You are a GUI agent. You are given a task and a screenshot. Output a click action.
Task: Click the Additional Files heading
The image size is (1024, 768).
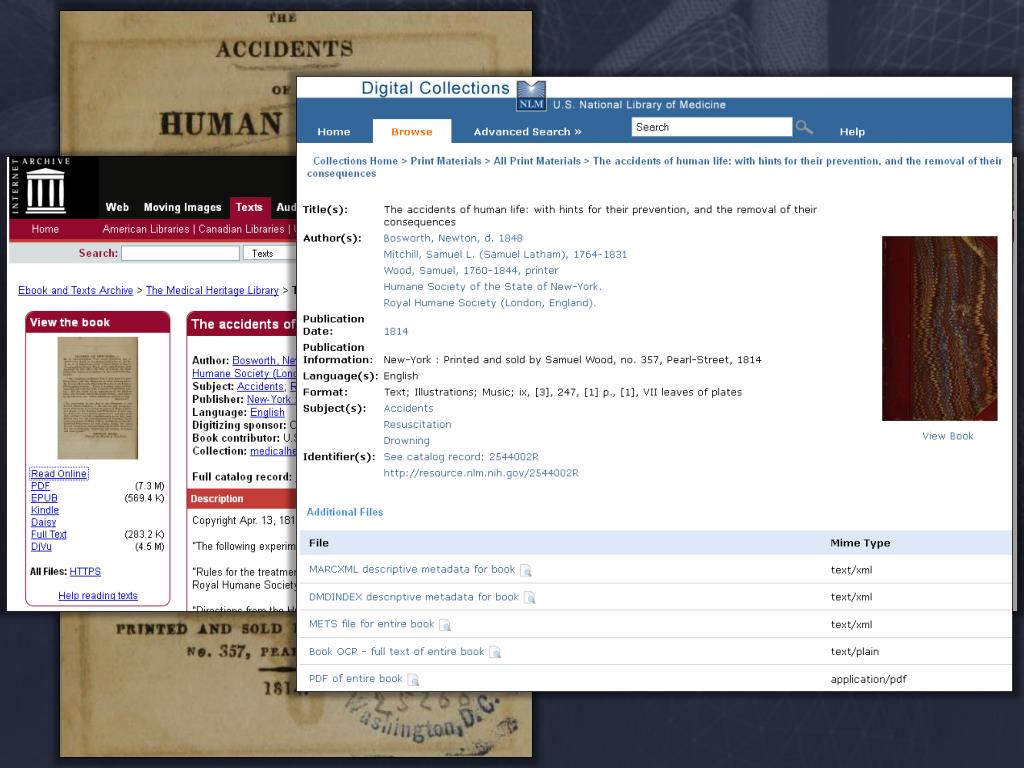pyautogui.click(x=345, y=512)
